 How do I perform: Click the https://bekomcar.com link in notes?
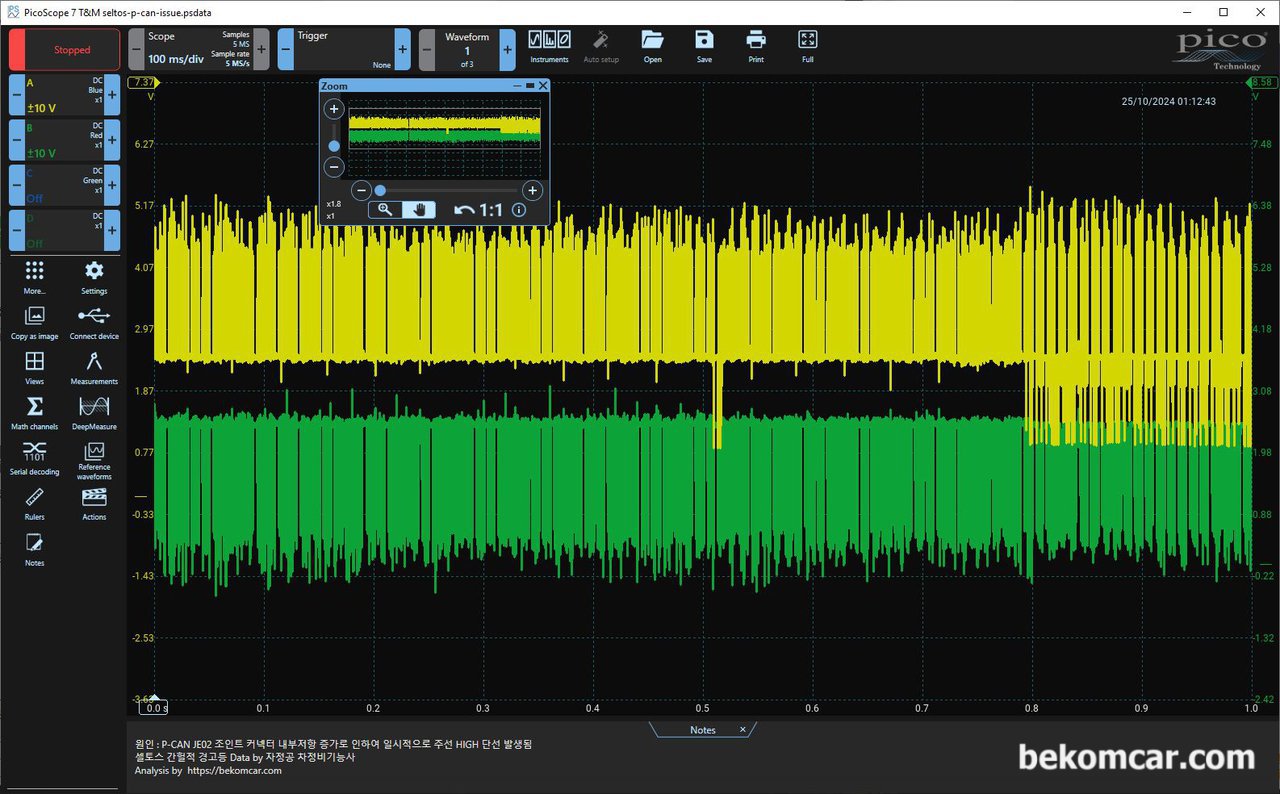coord(235,770)
